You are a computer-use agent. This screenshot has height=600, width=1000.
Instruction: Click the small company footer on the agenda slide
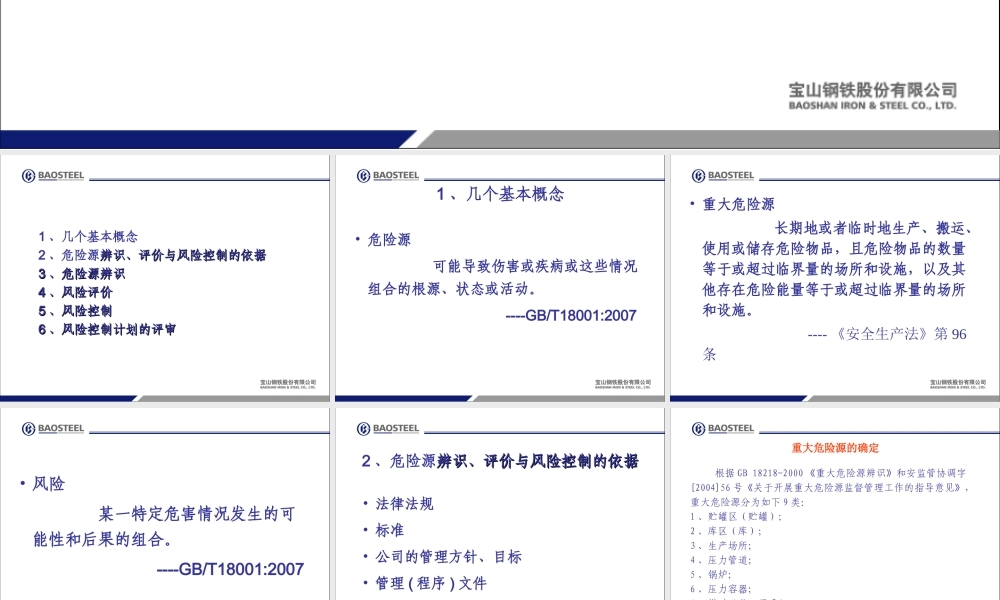[288, 384]
